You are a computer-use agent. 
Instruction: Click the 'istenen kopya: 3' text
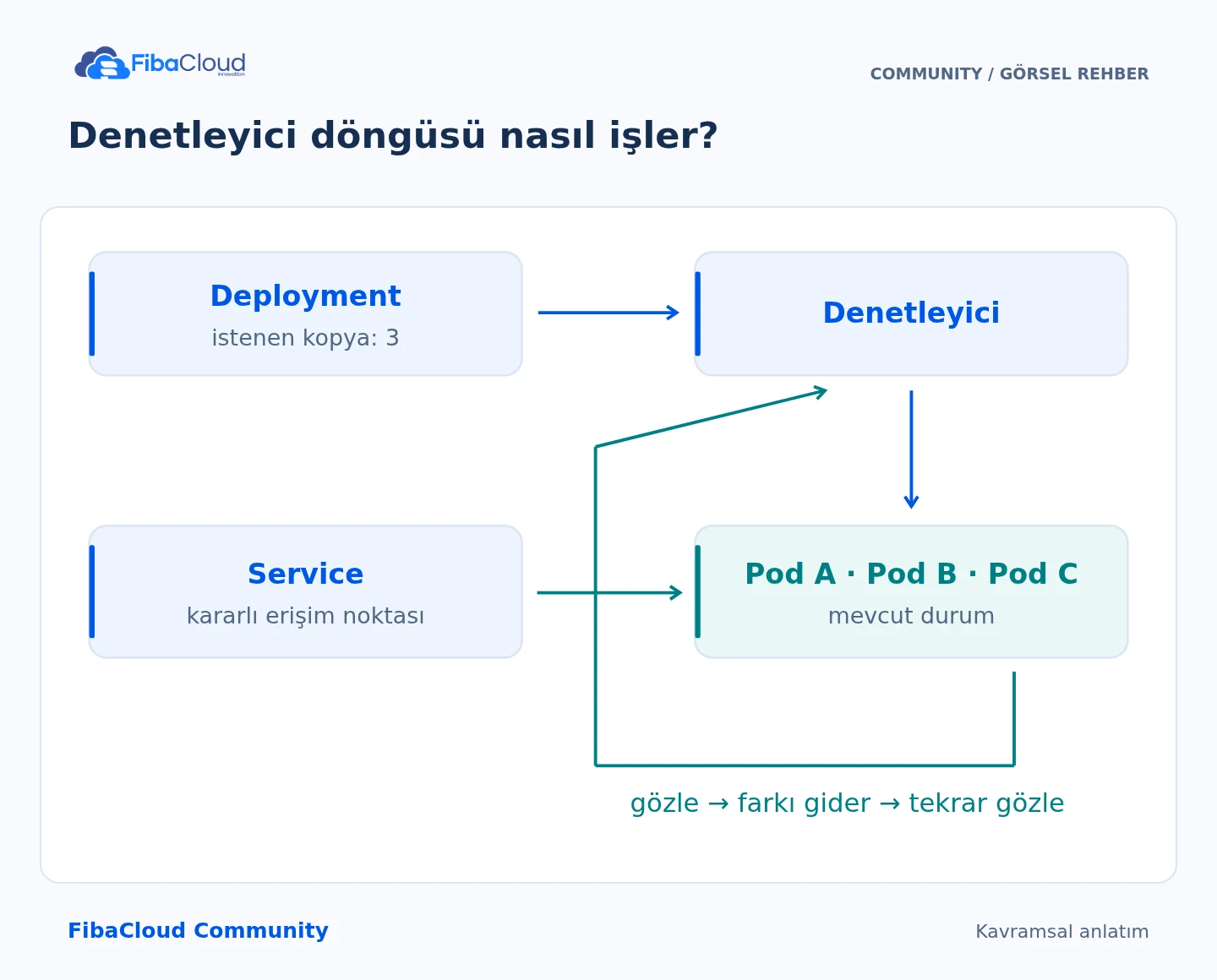coord(305,338)
